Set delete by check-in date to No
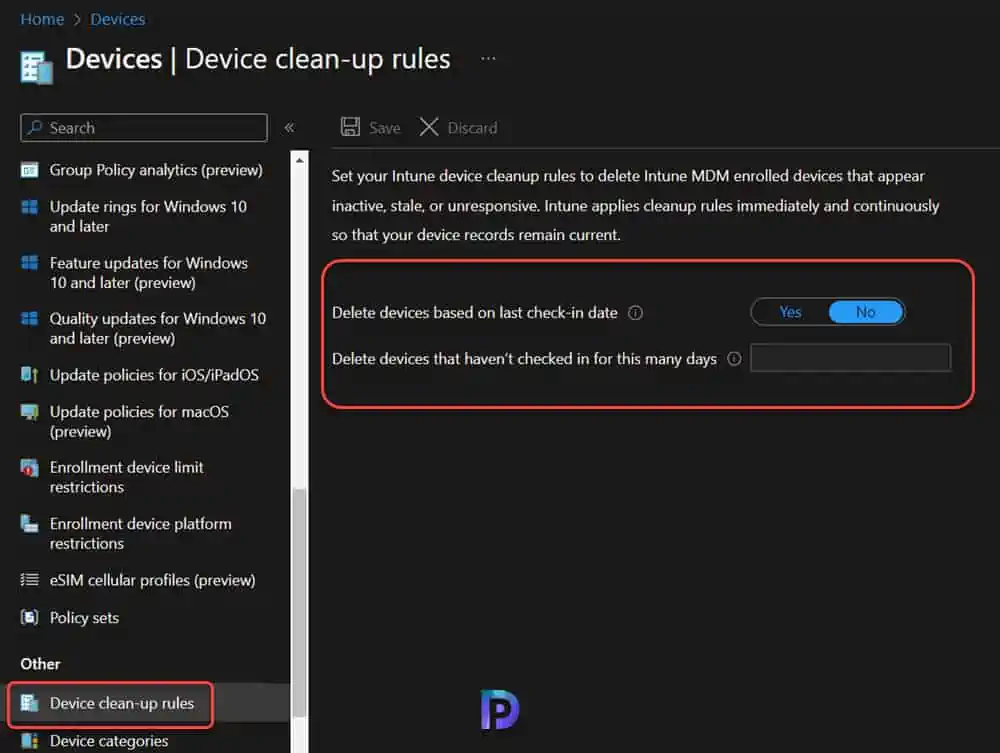 click(865, 312)
